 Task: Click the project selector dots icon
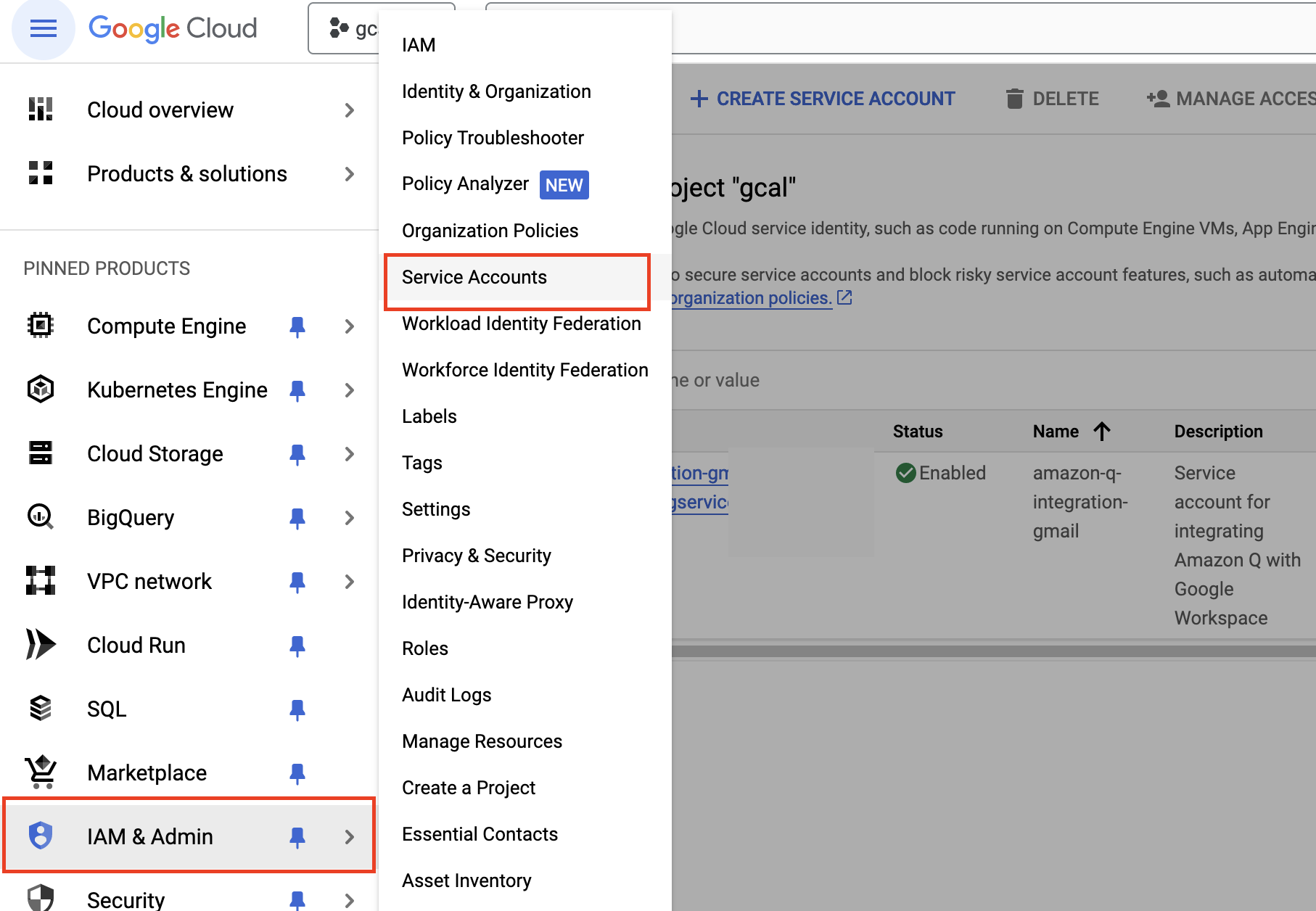pyautogui.click(x=338, y=28)
